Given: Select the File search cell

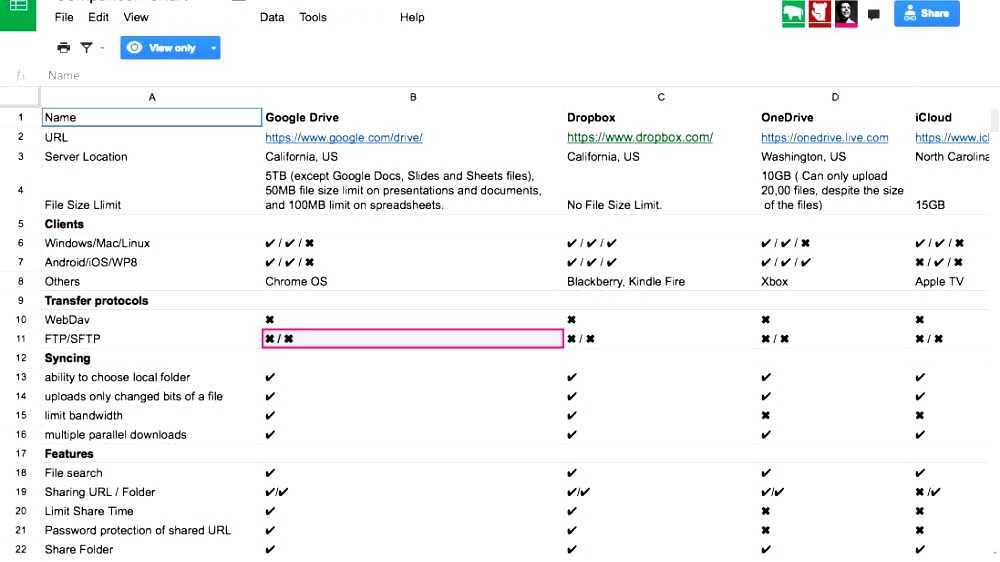Looking at the screenshot, I should click(152, 473).
